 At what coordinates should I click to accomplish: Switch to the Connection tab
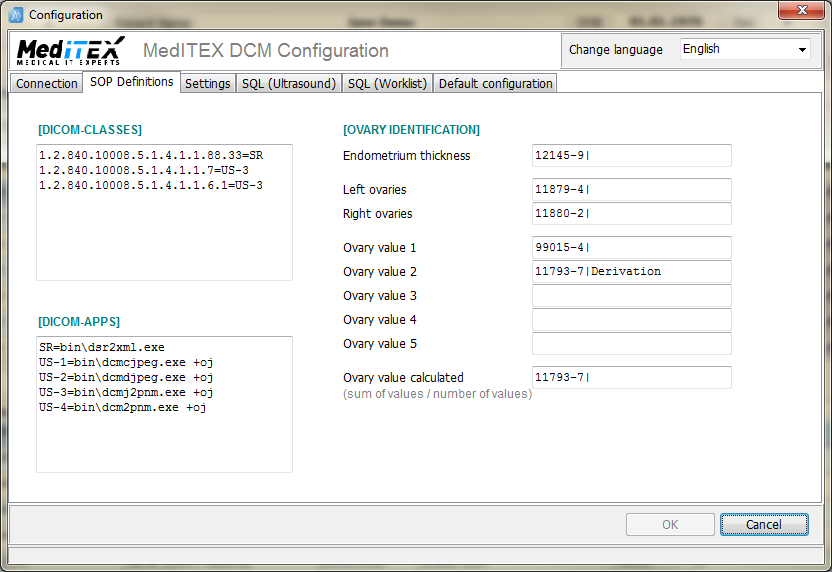pos(46,83)
